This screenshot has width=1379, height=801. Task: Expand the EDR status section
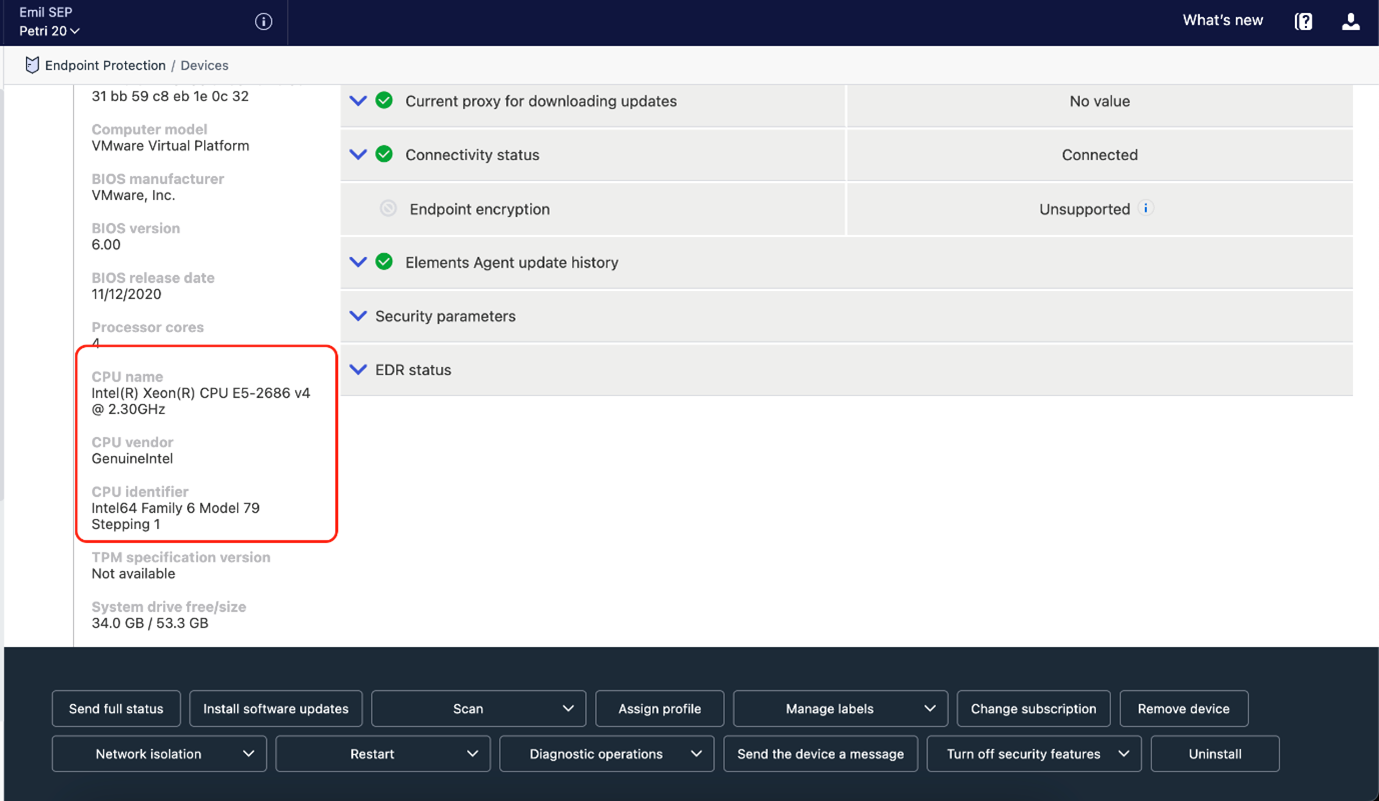pos(358,370)
